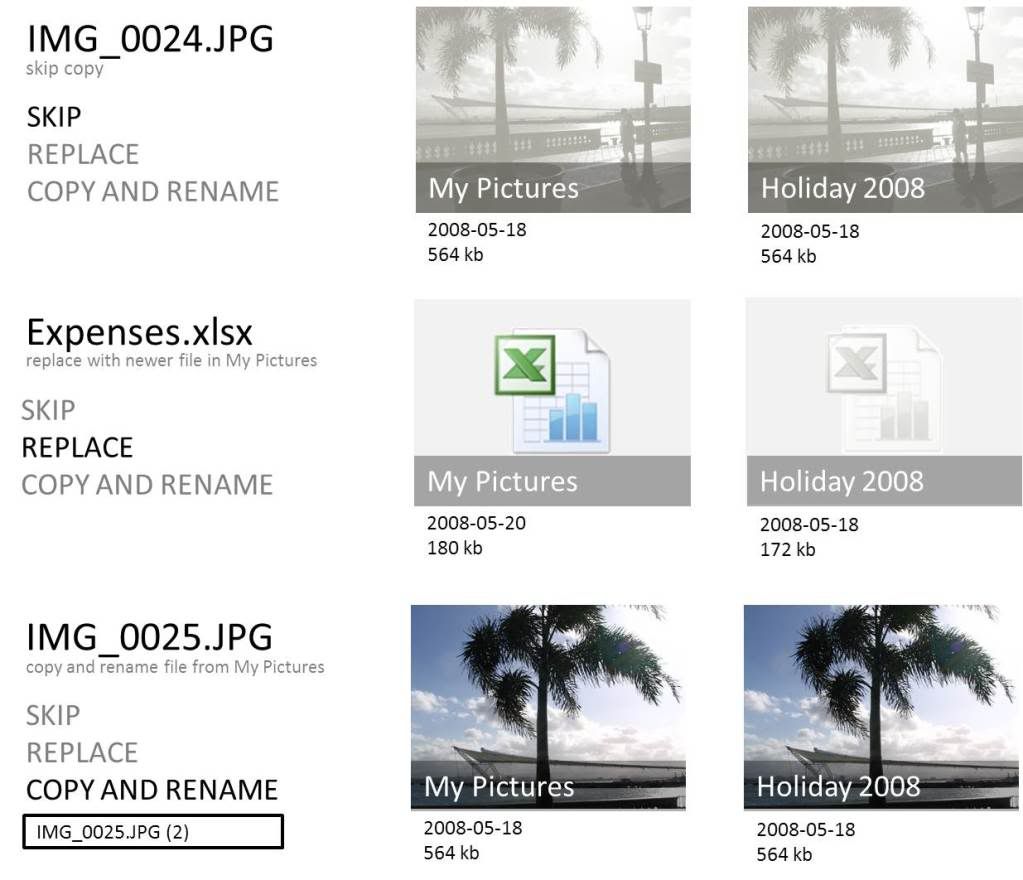The image size is (1023, 880).
Task: Click the Expenses.xlsx file name heading
Action: pyautogui.click(x=140, y=333)
